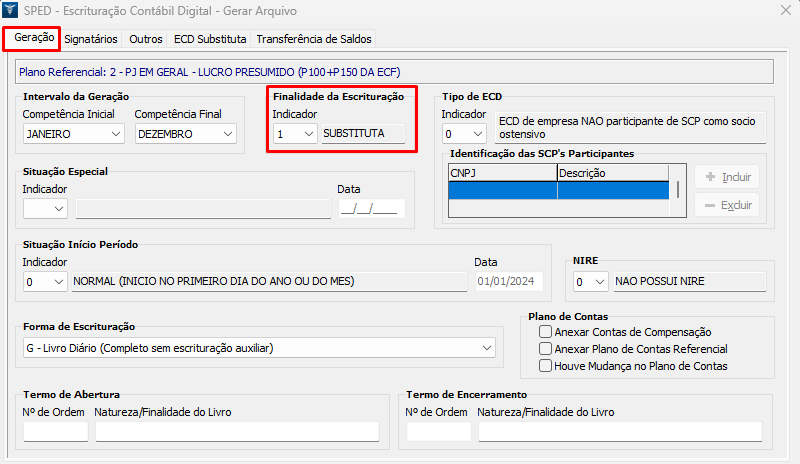Toggle Houve Mudança no Plano de Contas

pos(546,366)
